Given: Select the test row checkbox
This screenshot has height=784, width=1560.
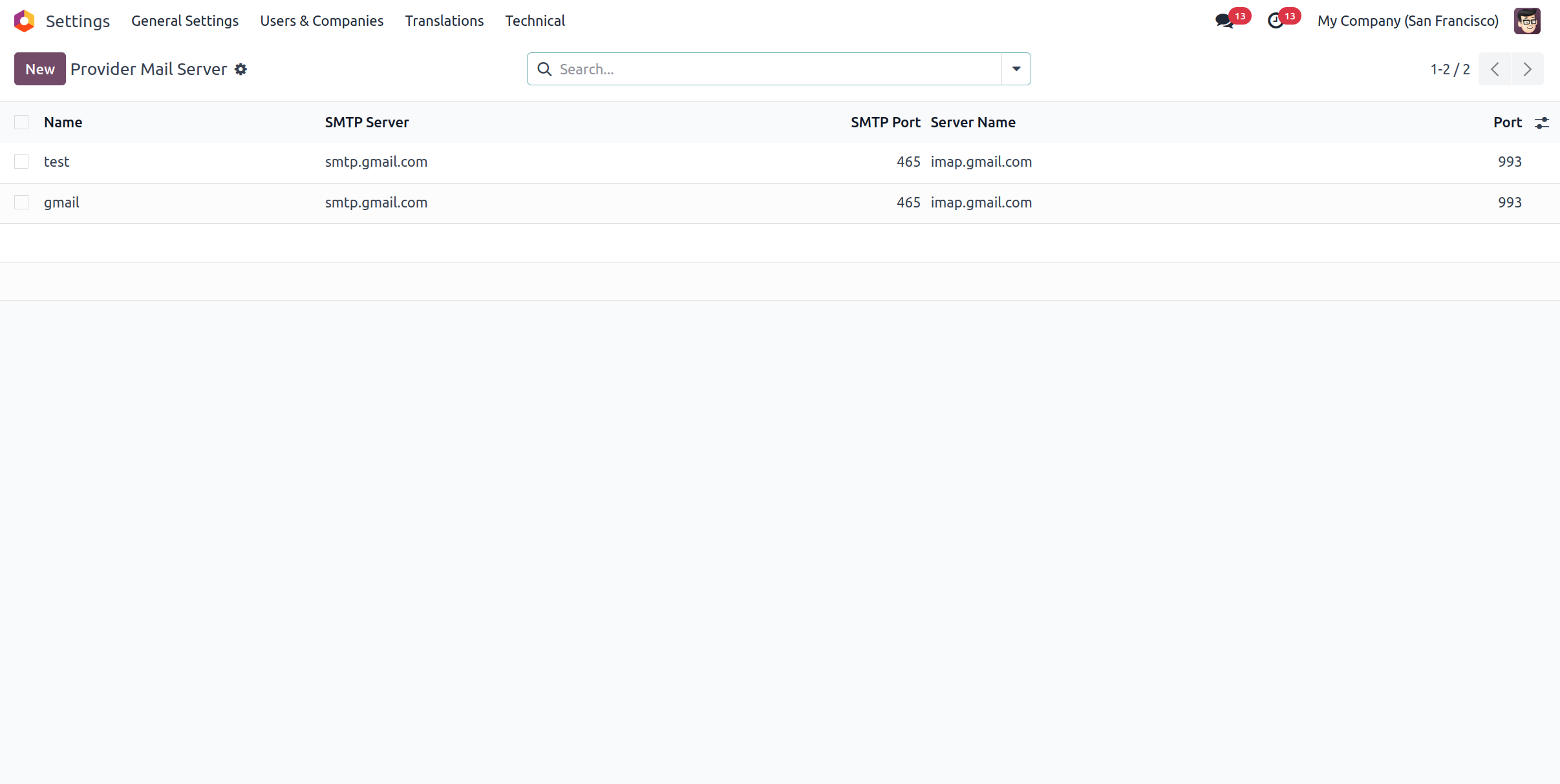Looking at the screenshot, I should pyautogui.click(x=21, y=162).
